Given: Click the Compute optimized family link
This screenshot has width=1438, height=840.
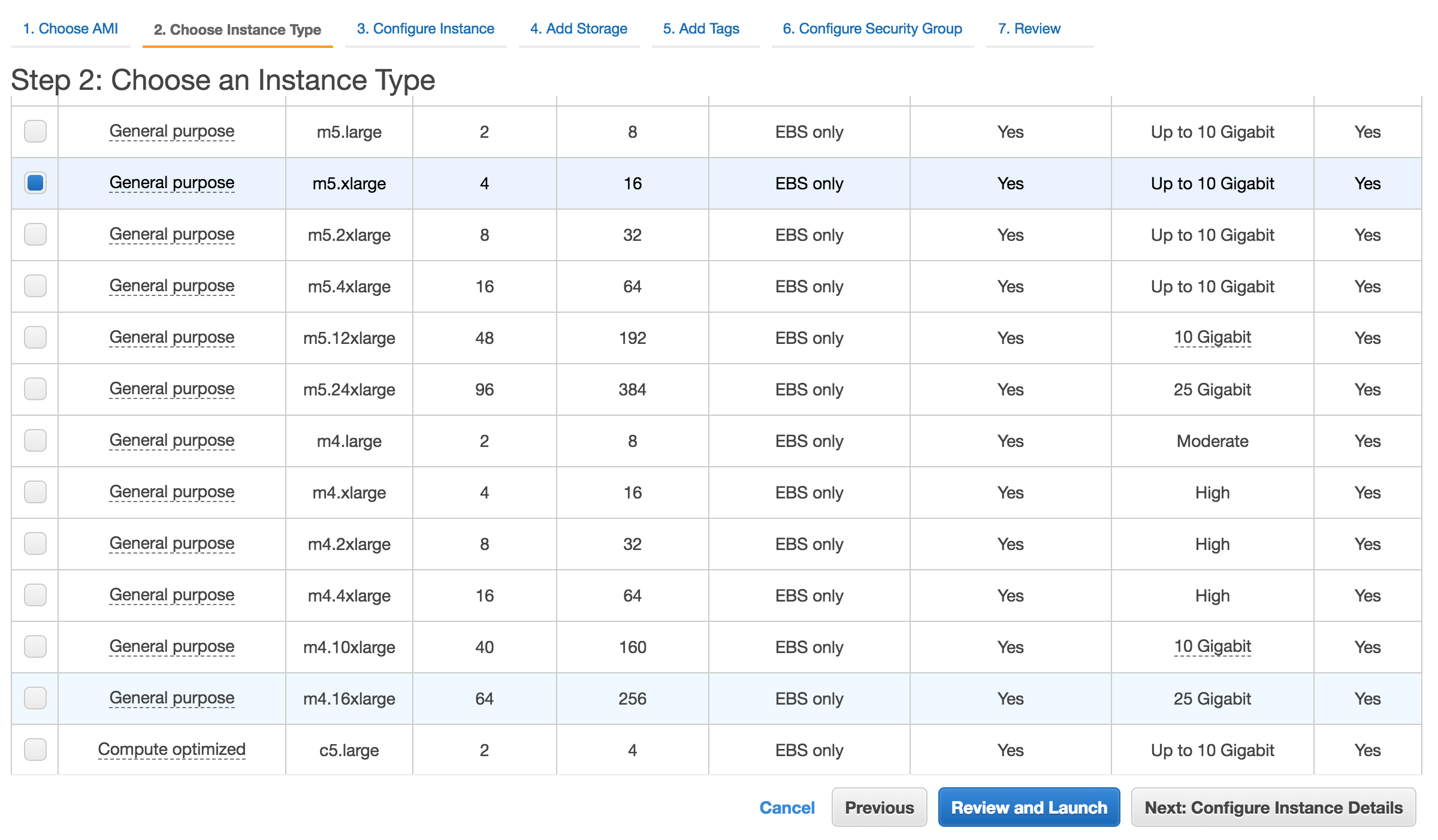Looking at the screenshot, I should 172,750.
